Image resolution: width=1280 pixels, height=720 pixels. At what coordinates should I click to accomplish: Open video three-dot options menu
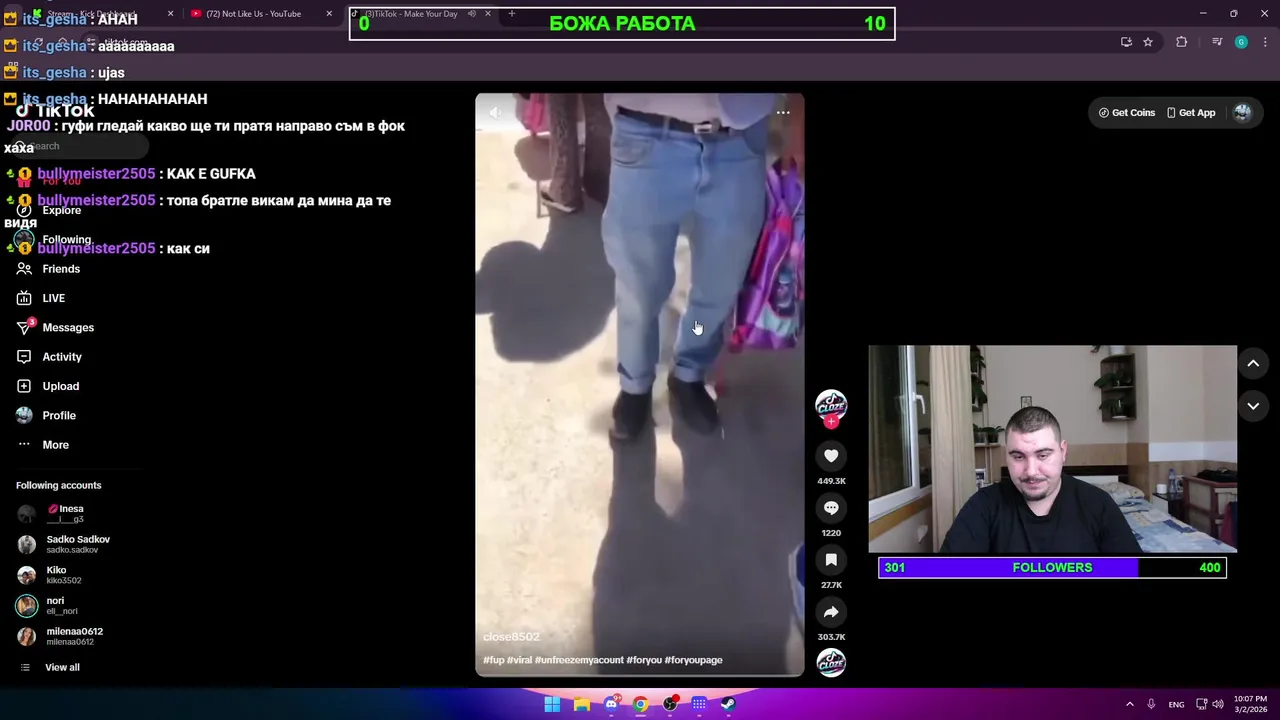click(783, 113)
